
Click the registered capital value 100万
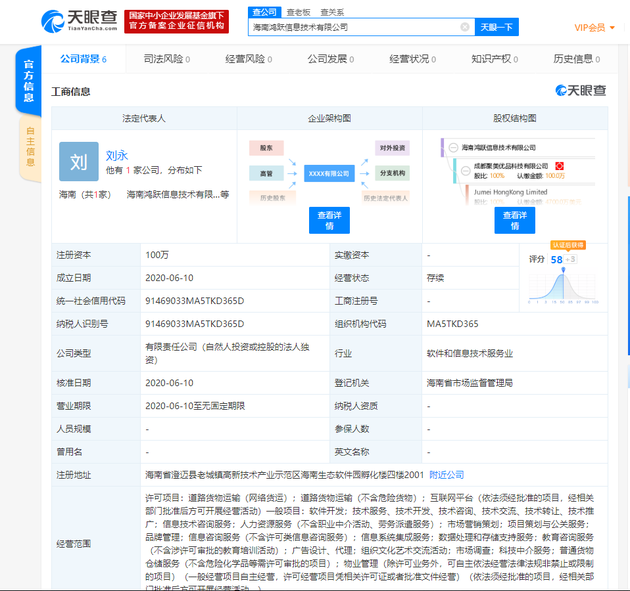point(157,255)
